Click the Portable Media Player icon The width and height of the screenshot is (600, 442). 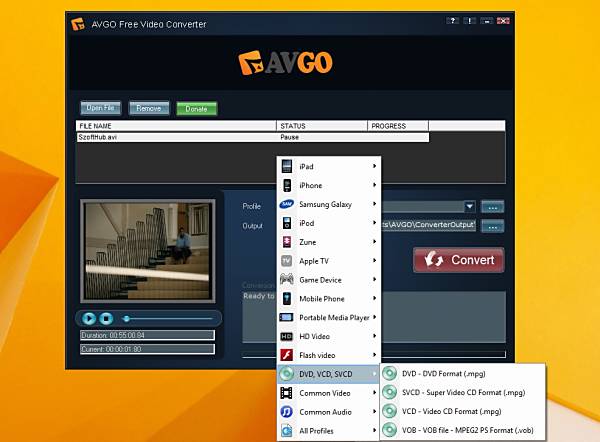point(287,317)
